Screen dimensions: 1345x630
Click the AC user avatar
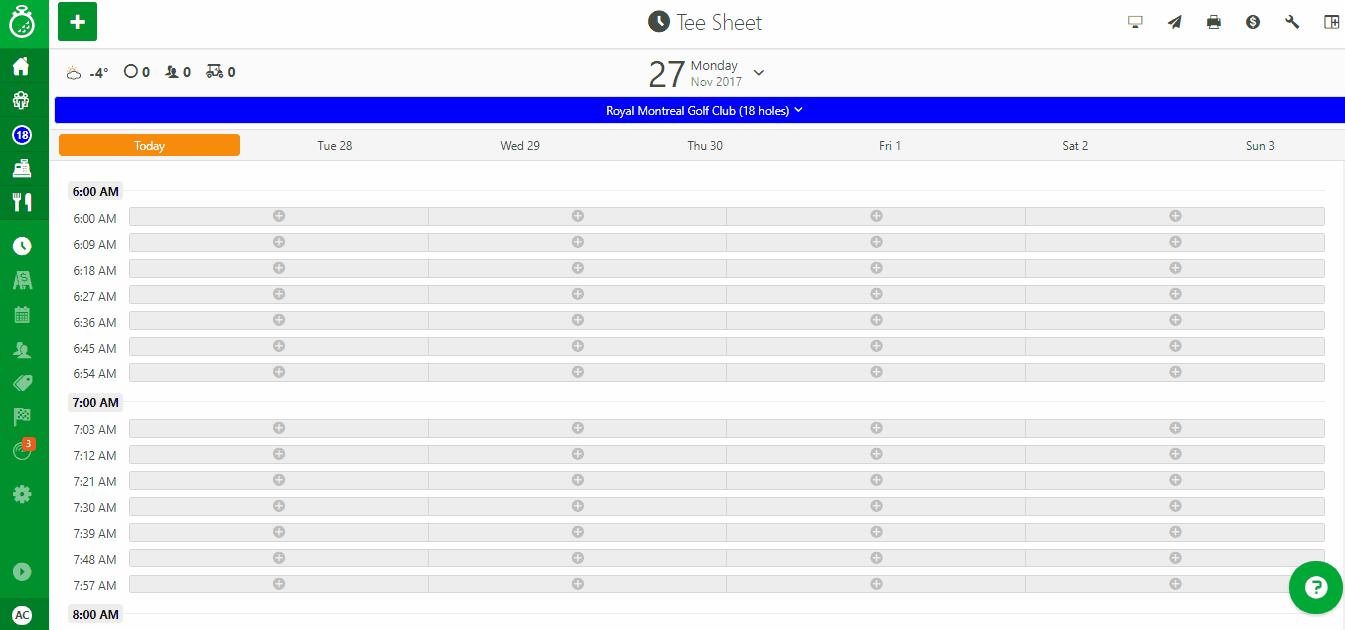[x=22, y=615]
